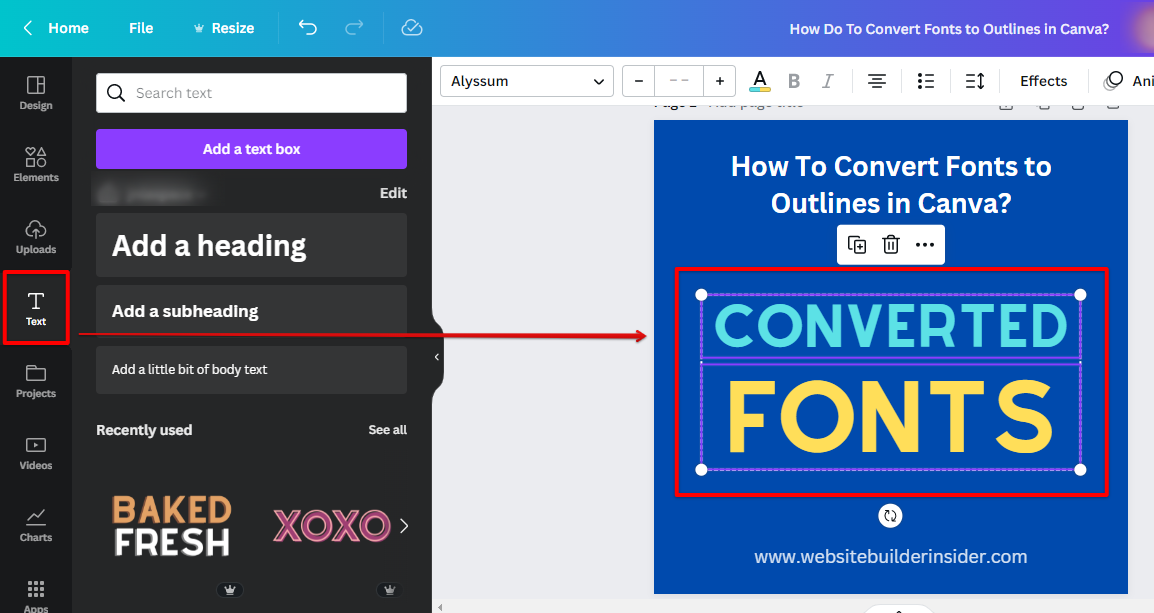Click Add a text box button

click(251, 149)
